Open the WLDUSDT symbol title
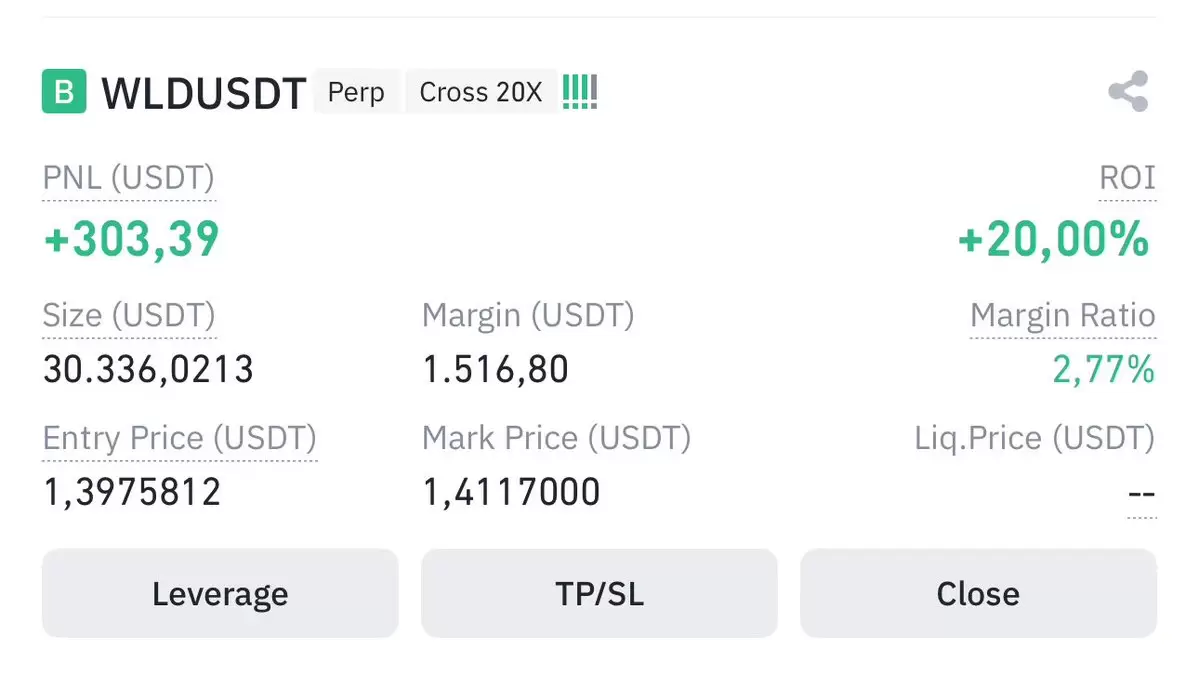The height and width of the screenshot is (675, 1199). [x=203, y=93]
